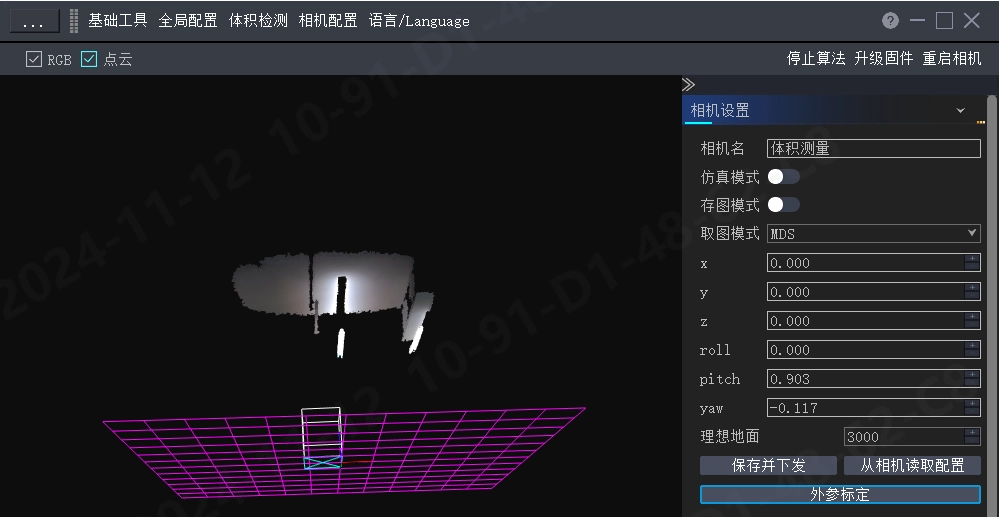This screenshot has height=517, width=999.
Task: Click the 从相机读取配置 button
Action: (912, 465)
